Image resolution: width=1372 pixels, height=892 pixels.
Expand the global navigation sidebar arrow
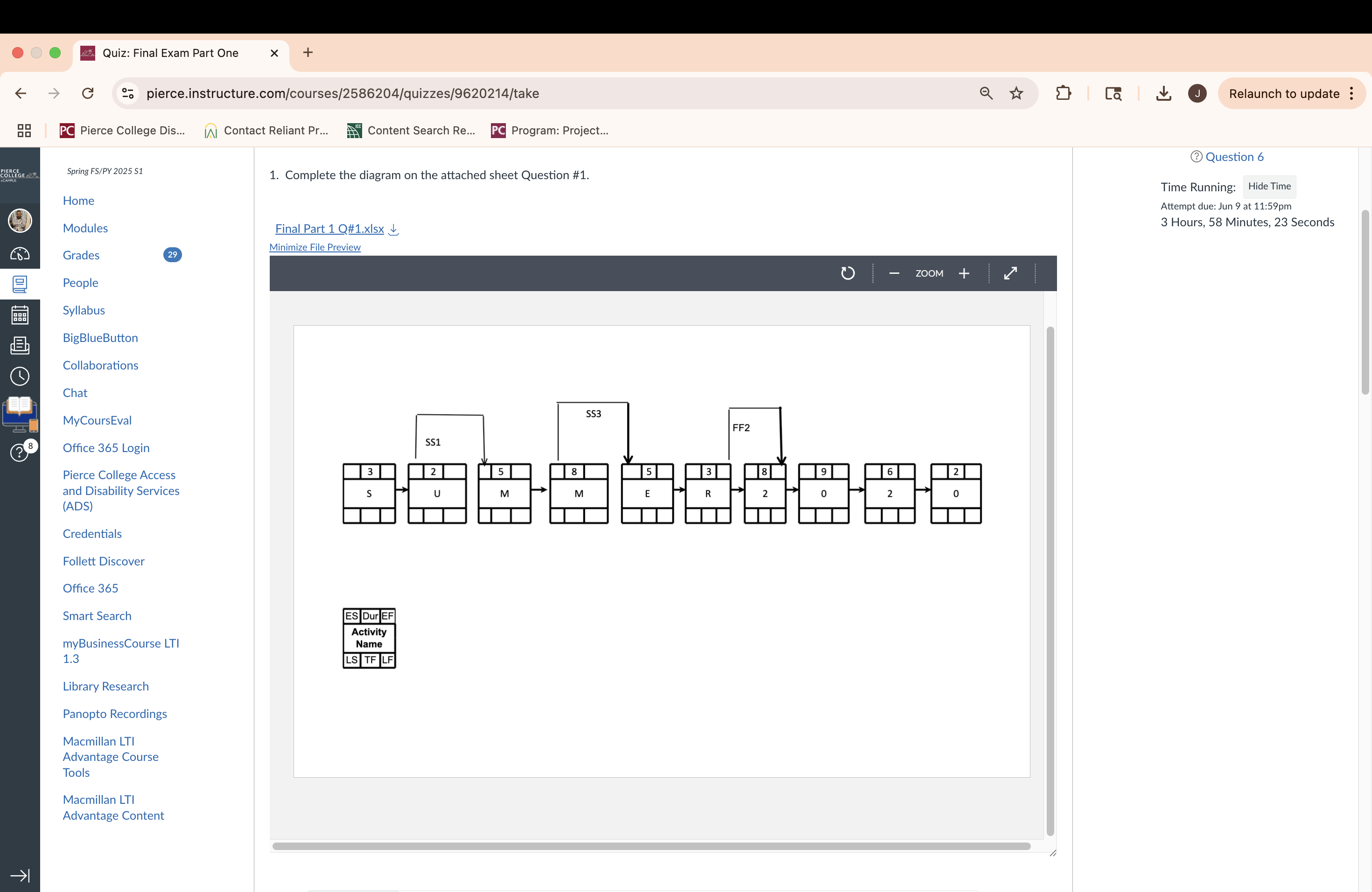(x=20, y=875)
